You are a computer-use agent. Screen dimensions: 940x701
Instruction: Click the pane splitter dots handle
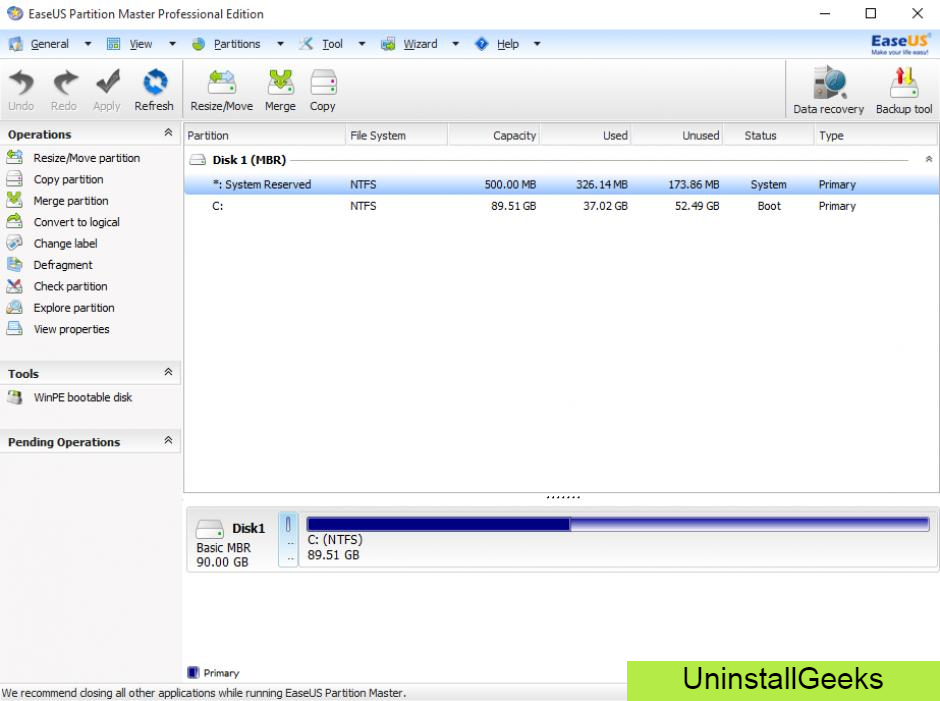(563, 497)
